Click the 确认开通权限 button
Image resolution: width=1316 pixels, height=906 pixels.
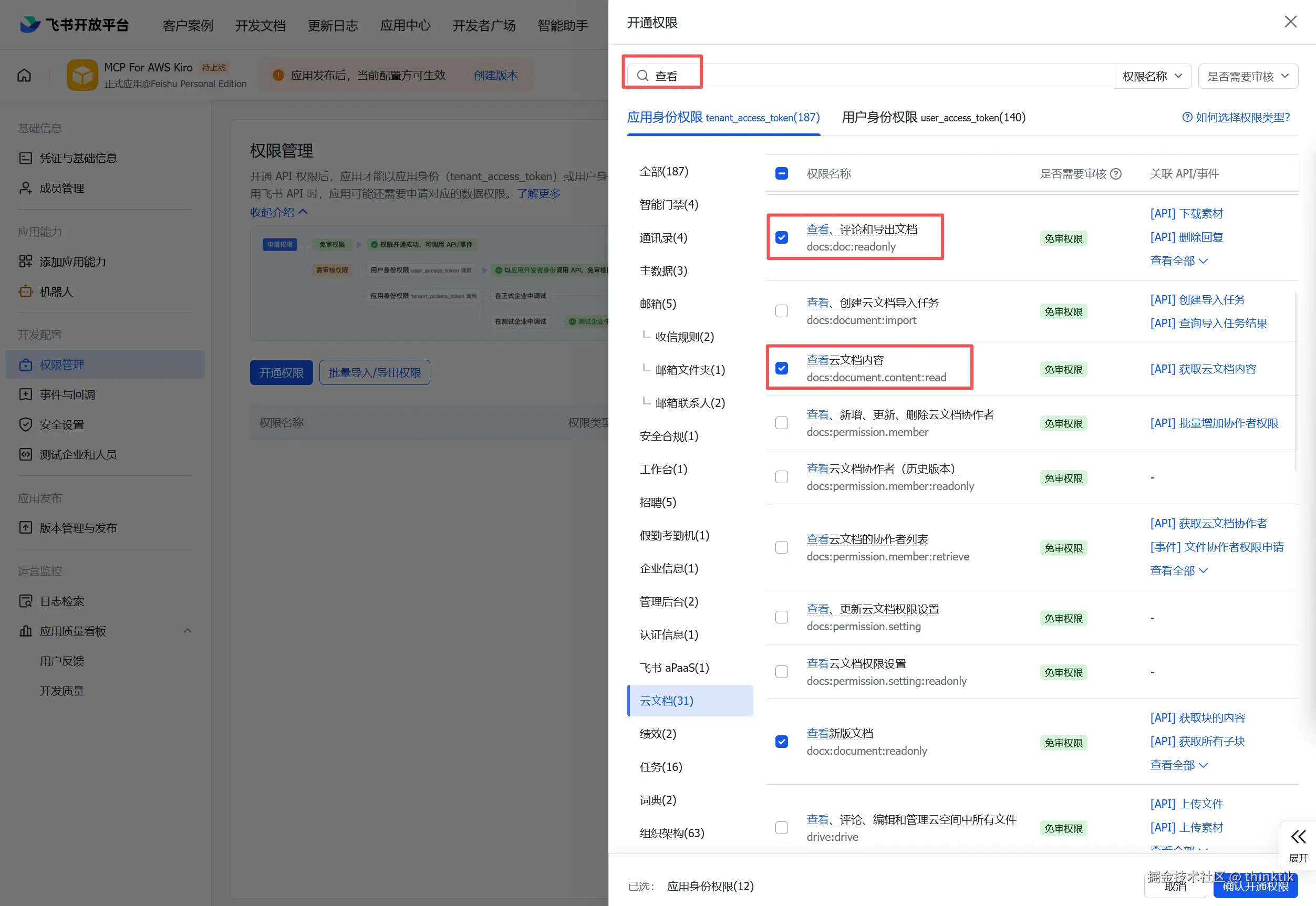point(1255,886)
